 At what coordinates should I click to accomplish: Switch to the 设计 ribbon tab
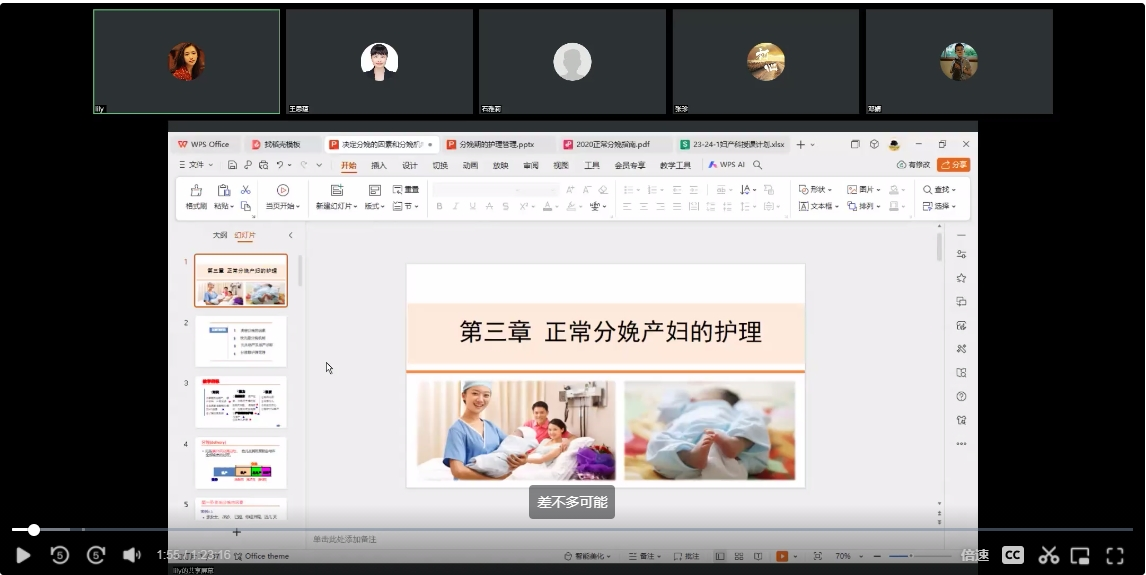click(x=410, y=165)
